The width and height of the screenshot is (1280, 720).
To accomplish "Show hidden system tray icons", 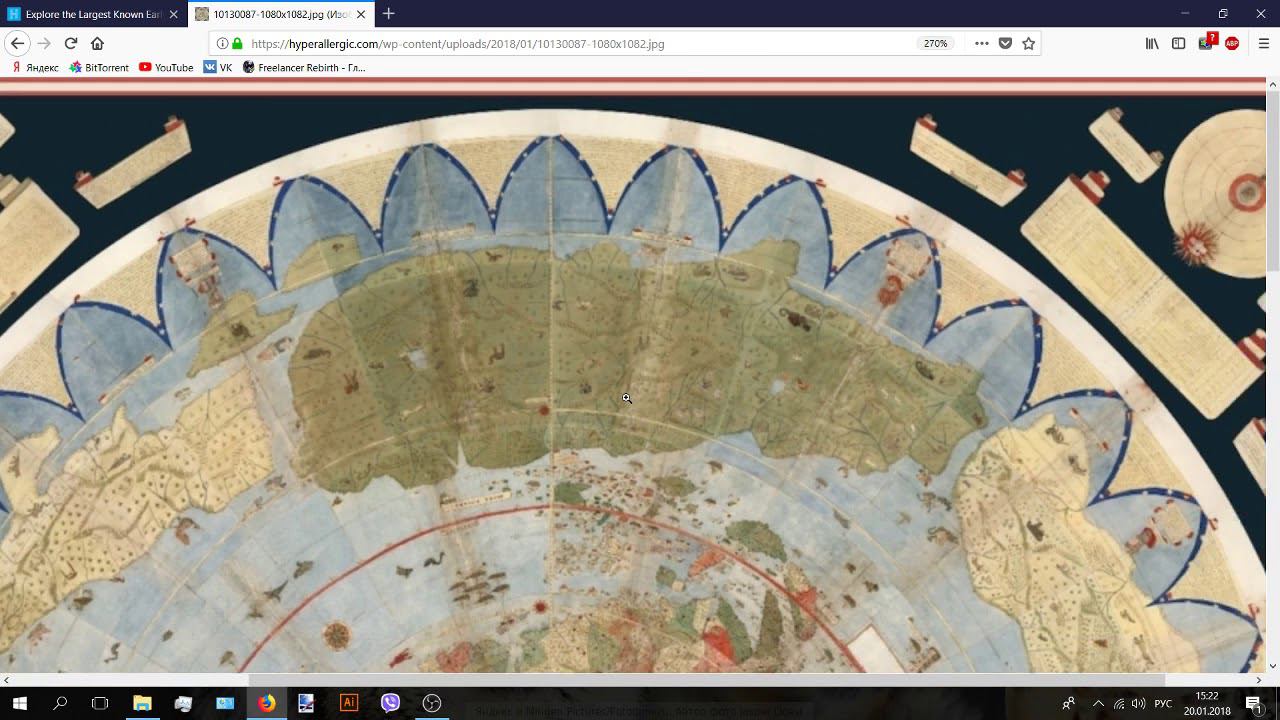I will coord(1098,703).
